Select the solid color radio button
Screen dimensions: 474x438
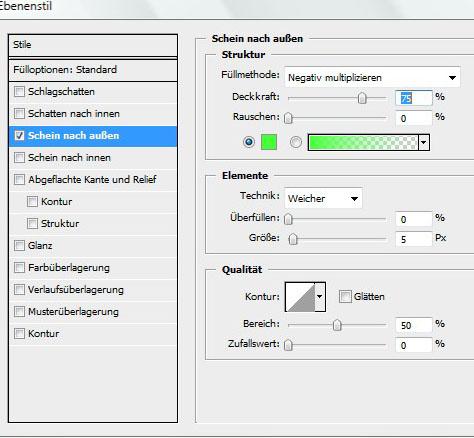pos(249,142)
